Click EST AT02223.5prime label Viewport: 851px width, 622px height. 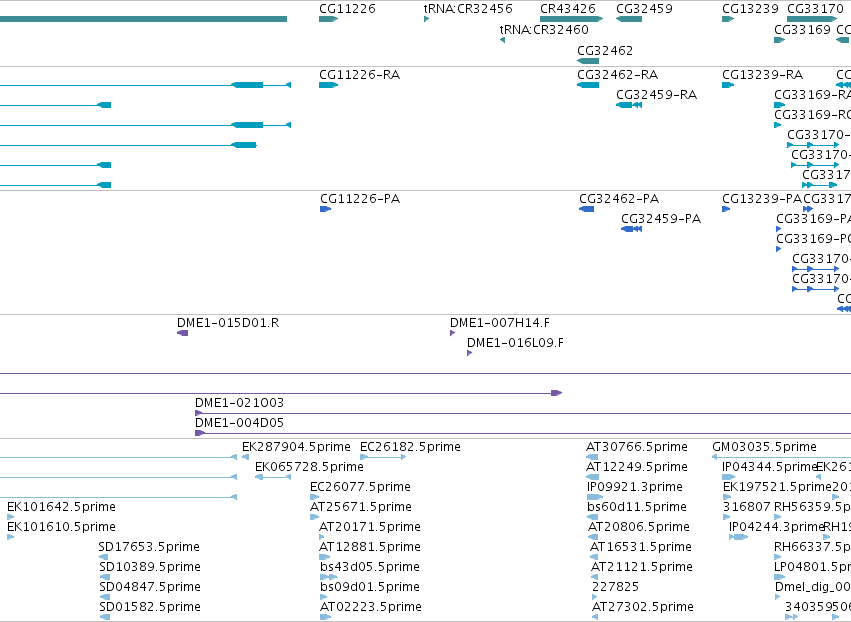tap(371, 607)
